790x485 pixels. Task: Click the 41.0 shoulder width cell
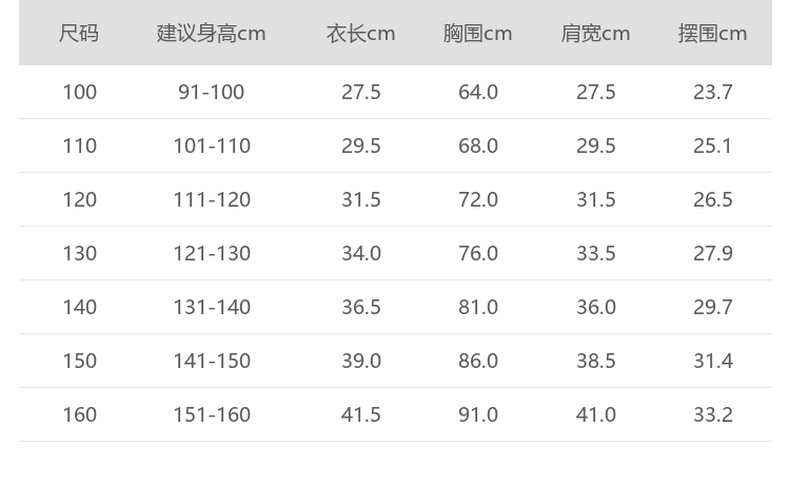coord(596,414)
